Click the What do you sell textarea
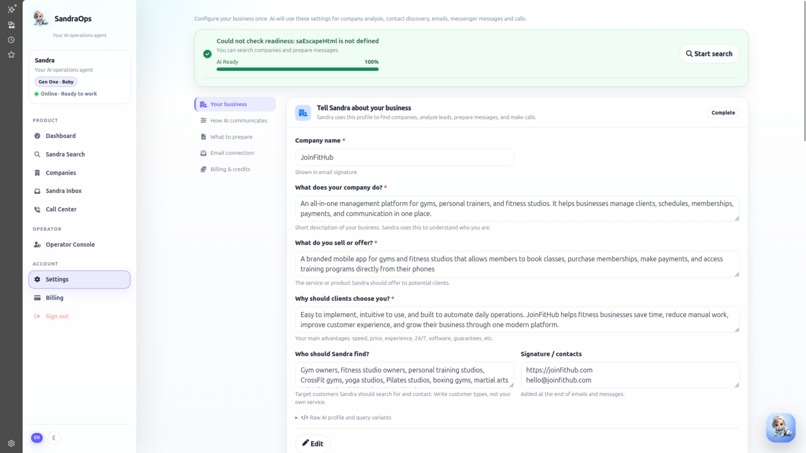The image size is (806, 453). click(517, 264)
